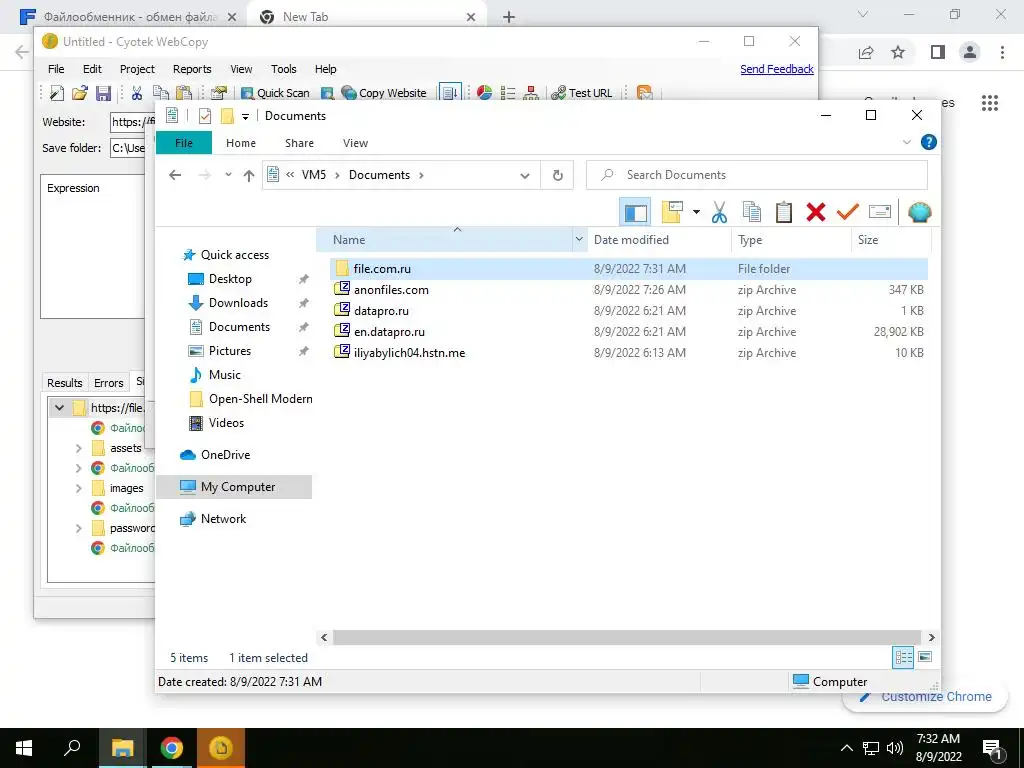Click the Send Feedback link in WebCopy
Screen dimensions: 1024x768
(776, 69)
